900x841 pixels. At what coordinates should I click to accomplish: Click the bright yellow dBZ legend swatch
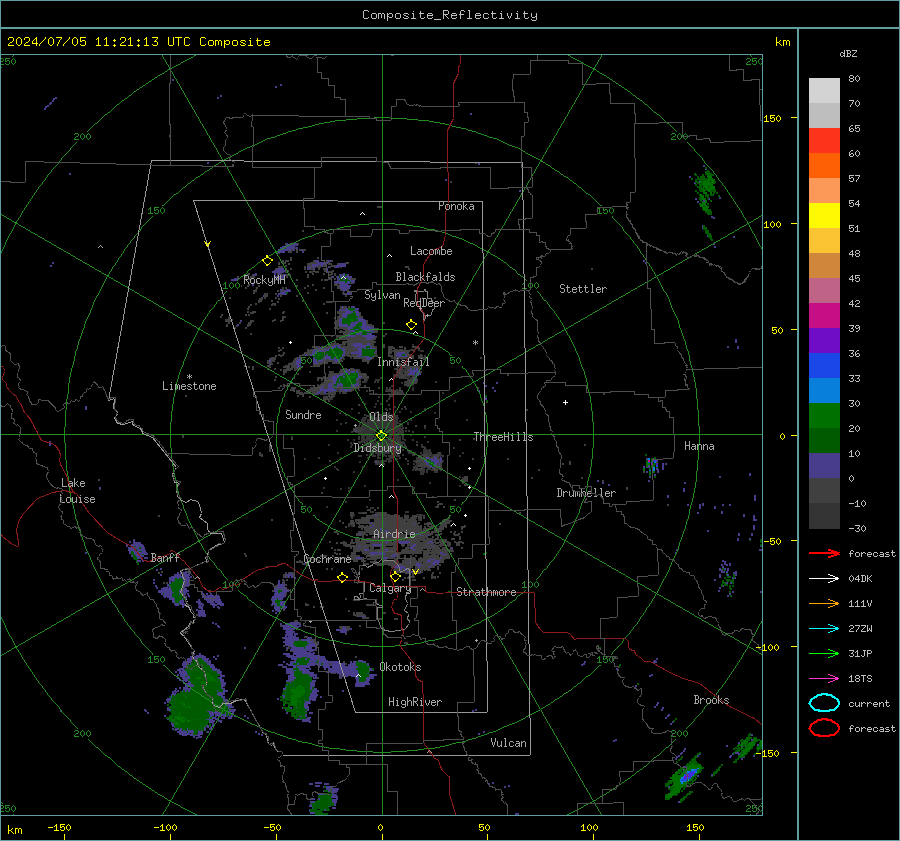(x=824, y=215)
